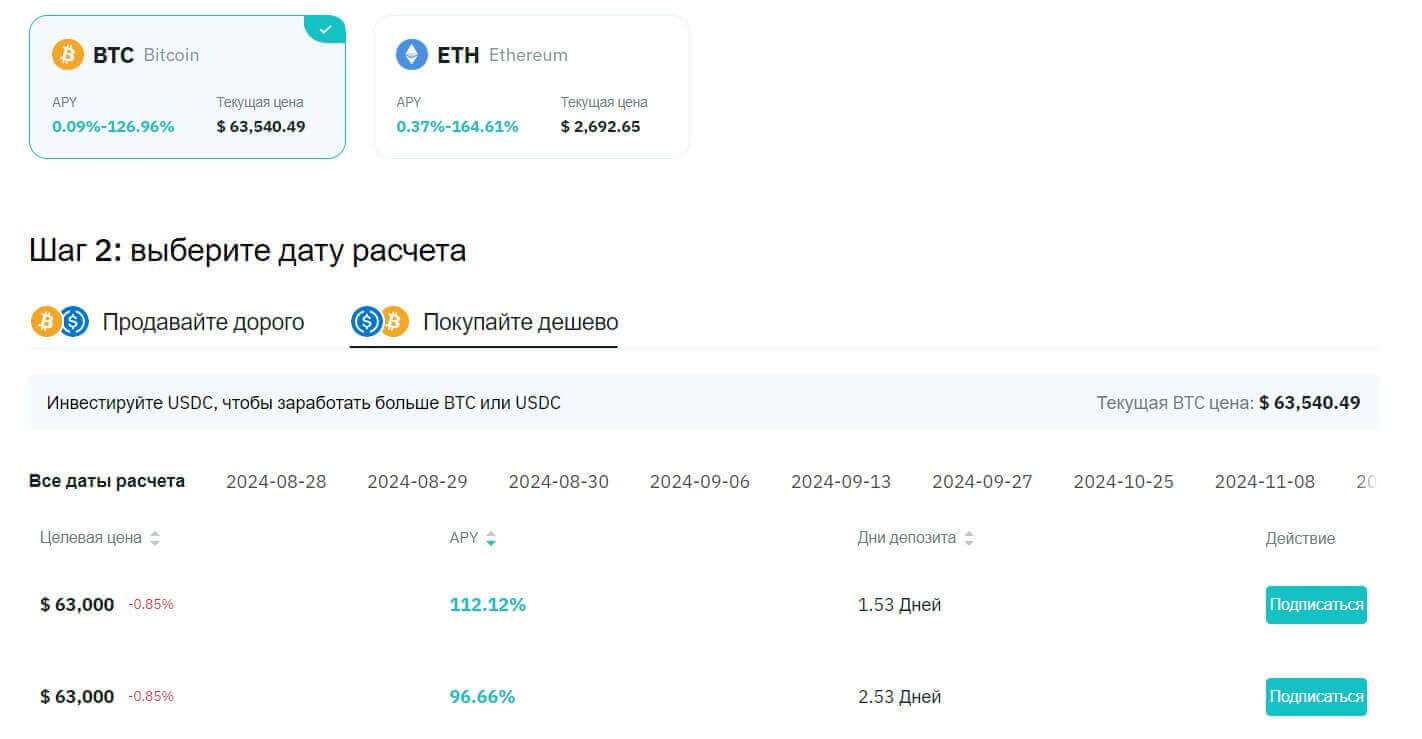This screenshot has width=1422, height=739.
Task: Show Все даты расчета filter
Action: 107,481
